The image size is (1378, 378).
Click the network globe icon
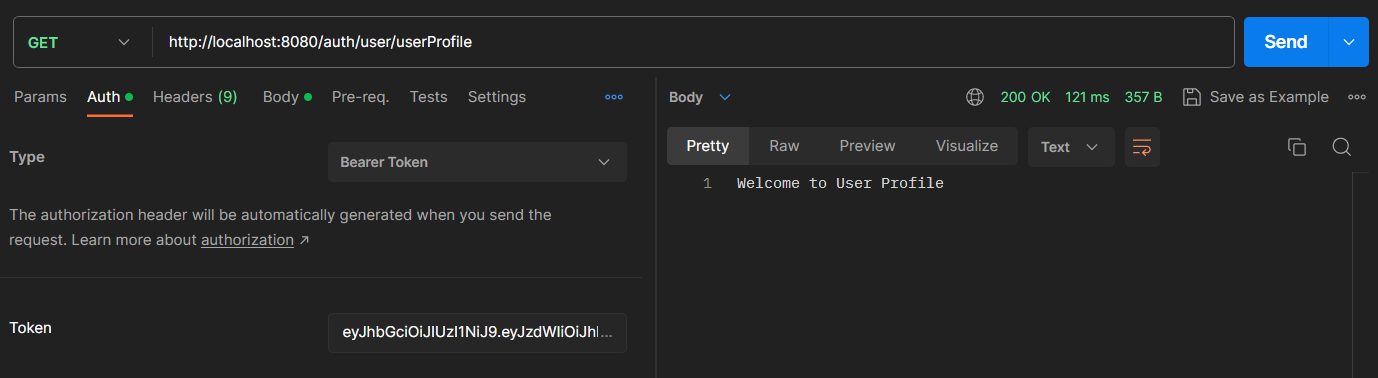[975, 97]
